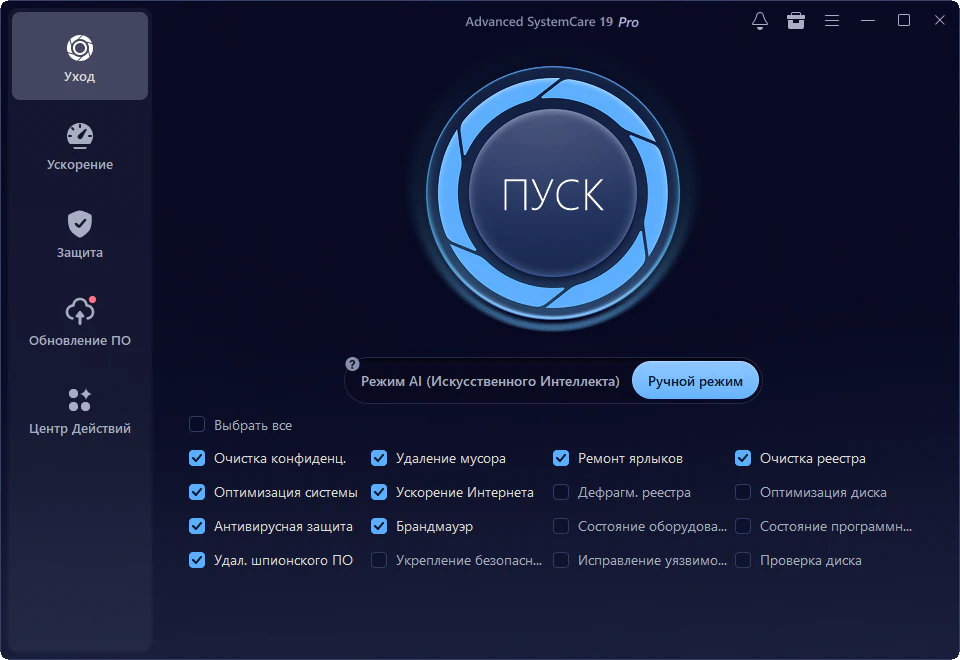The image size is (960, 660).
Task: Click the Уход sidebar icon
Action: pos(79,48)
